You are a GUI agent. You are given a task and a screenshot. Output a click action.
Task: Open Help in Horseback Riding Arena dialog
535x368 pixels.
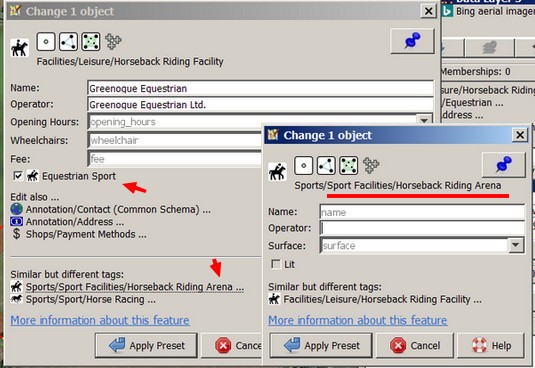point(491,345)
